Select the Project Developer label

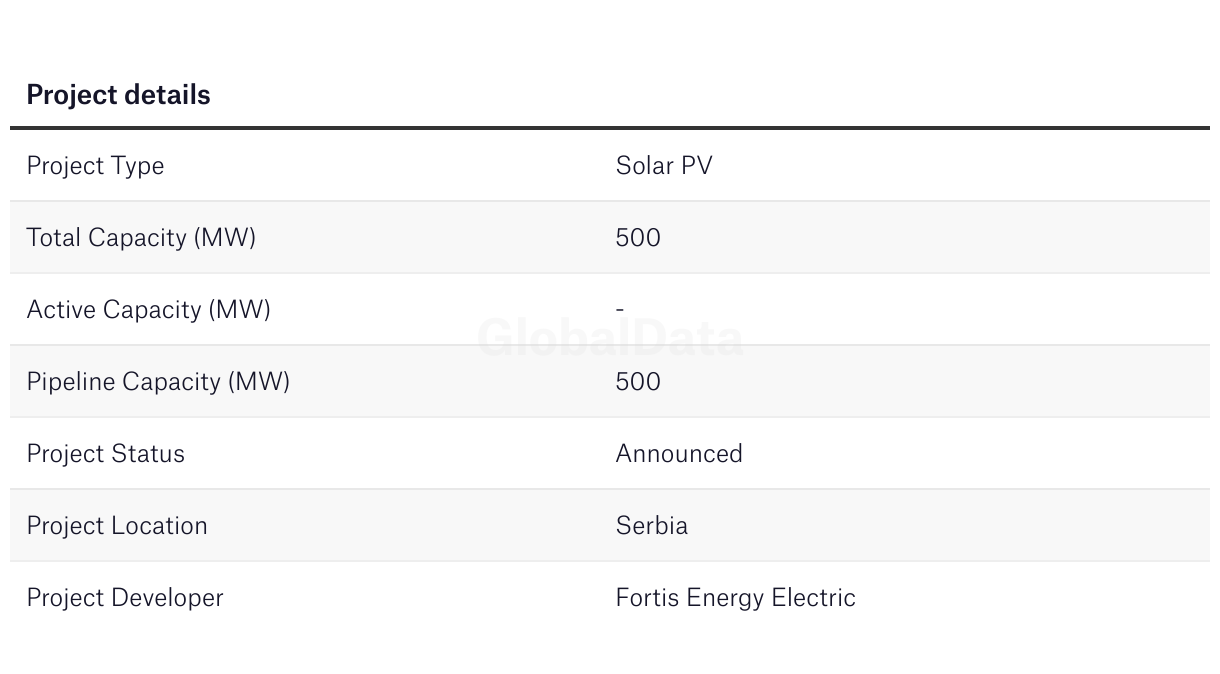click(125, 598)
